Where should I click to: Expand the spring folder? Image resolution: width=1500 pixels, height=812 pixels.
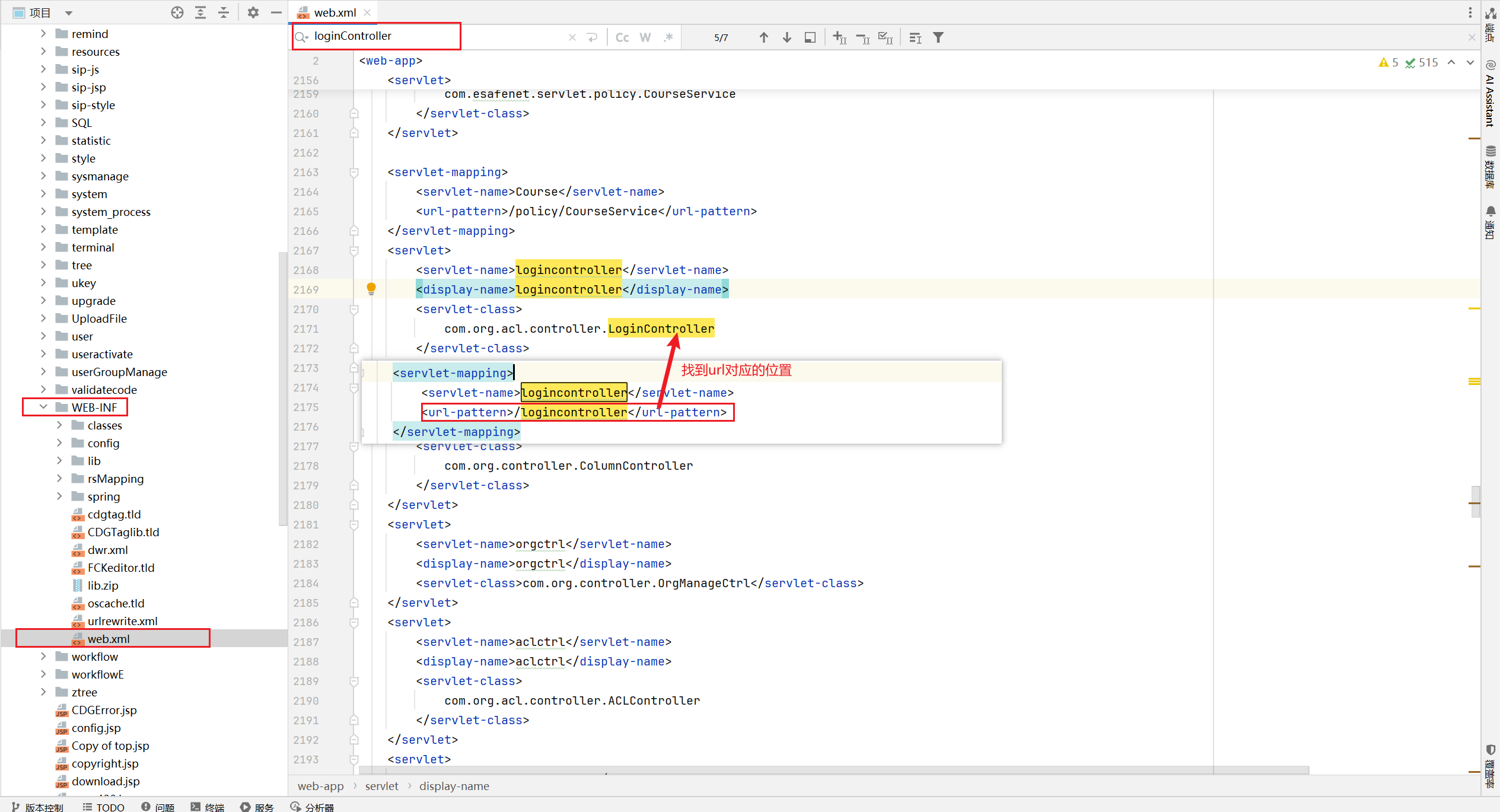[x=59, y=496]
